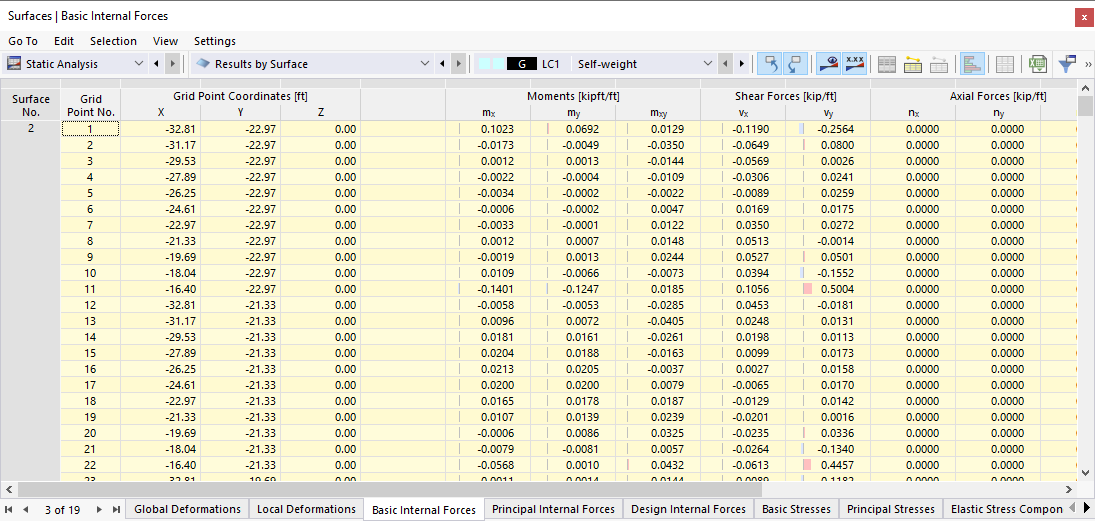This screenshot has height=521, width=1095.
Task: Switch to Elastic Stress Components tab
Action: point(1007,509)
